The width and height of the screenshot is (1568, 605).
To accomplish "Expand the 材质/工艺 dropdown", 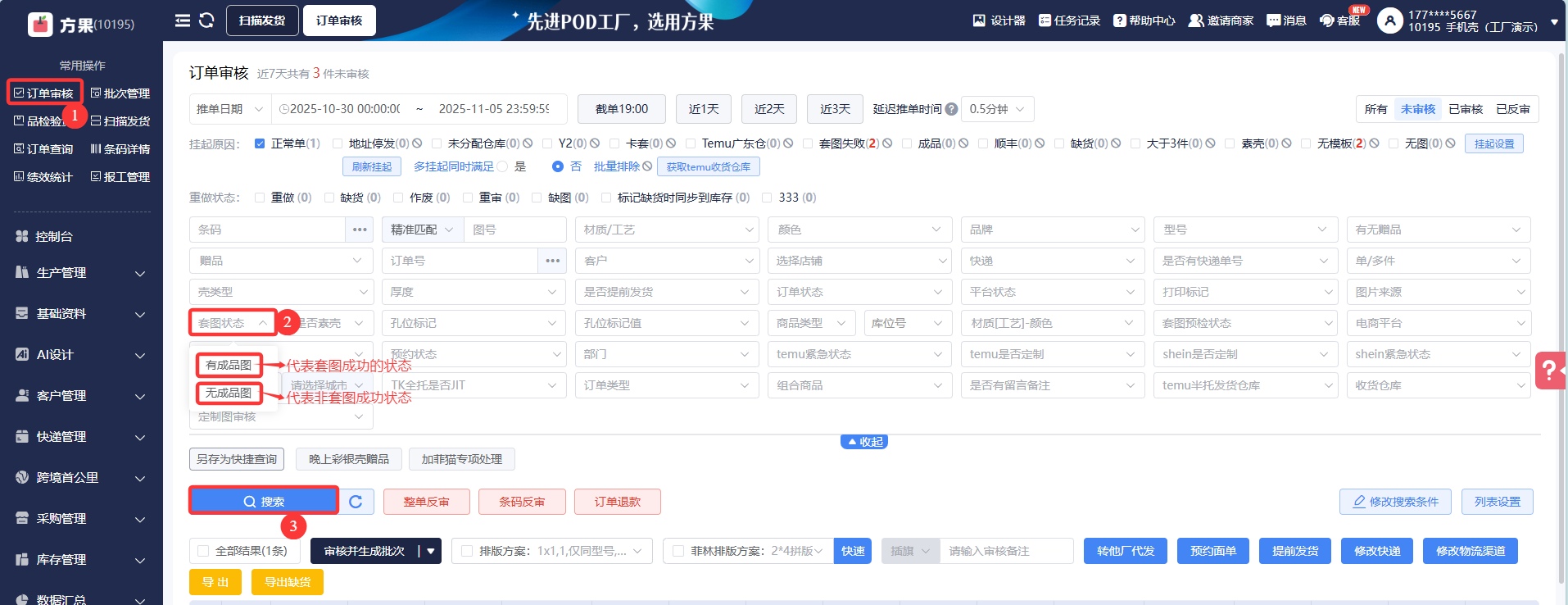I will [666, 230].
